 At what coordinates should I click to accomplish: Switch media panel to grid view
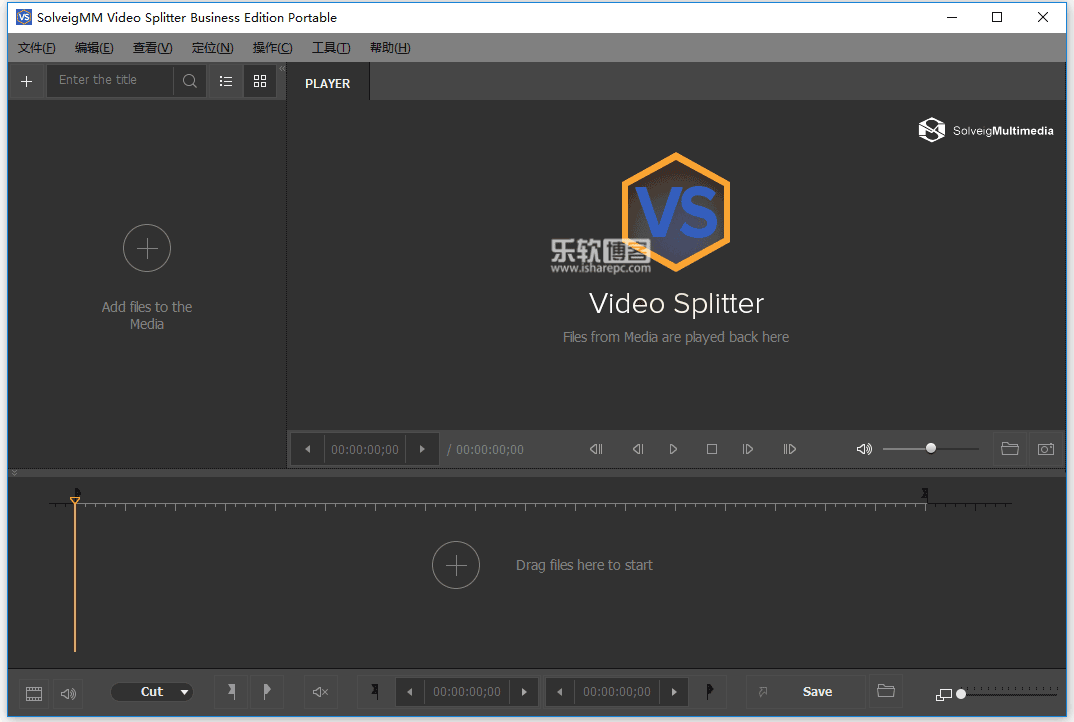tap(260, 82)
